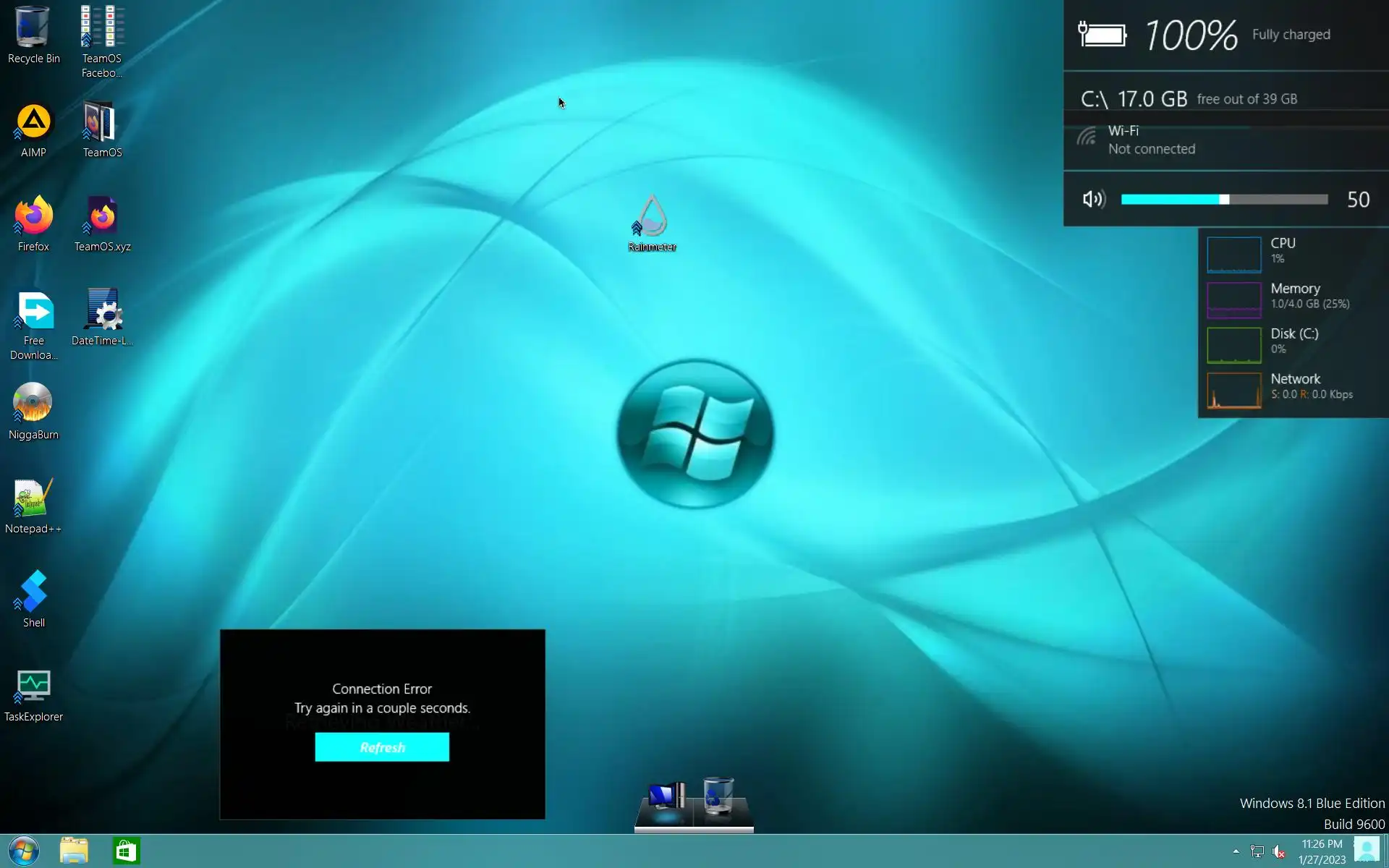Click the volume slider bar

pyautogui.click(x=1224, y=199)
